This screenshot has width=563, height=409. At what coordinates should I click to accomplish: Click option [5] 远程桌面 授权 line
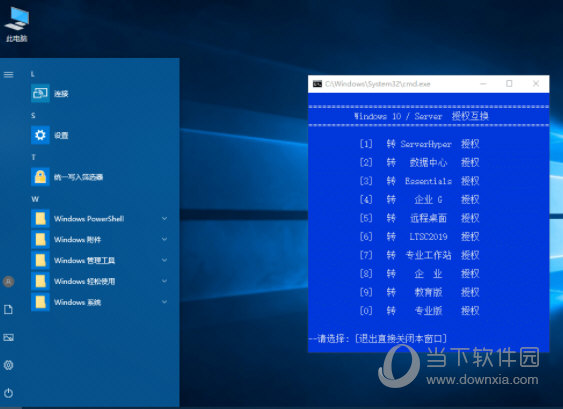coord(419,218)
